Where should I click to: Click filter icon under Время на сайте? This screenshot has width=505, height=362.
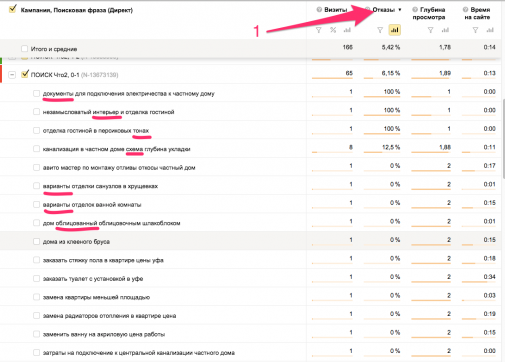click(476, 30)
